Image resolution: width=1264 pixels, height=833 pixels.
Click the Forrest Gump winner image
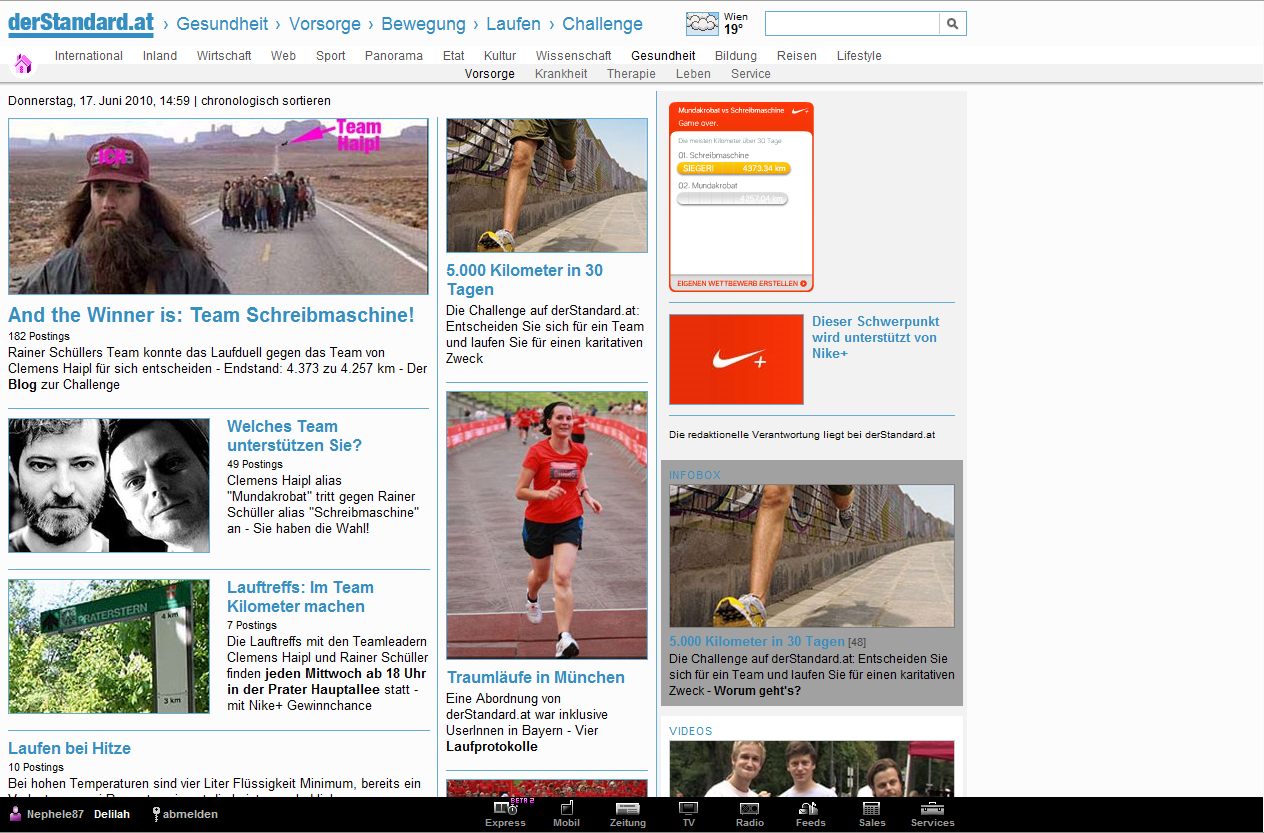click(218, 206)
